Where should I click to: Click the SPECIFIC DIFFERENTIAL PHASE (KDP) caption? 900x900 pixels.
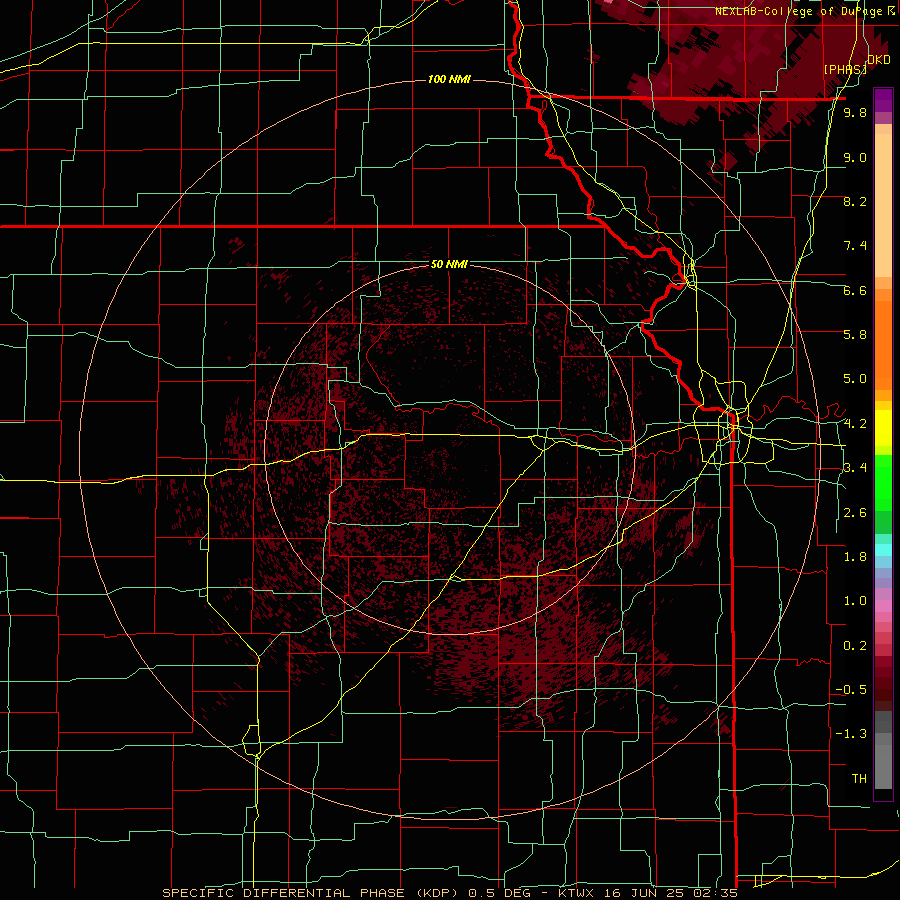[x=311, y=893]
